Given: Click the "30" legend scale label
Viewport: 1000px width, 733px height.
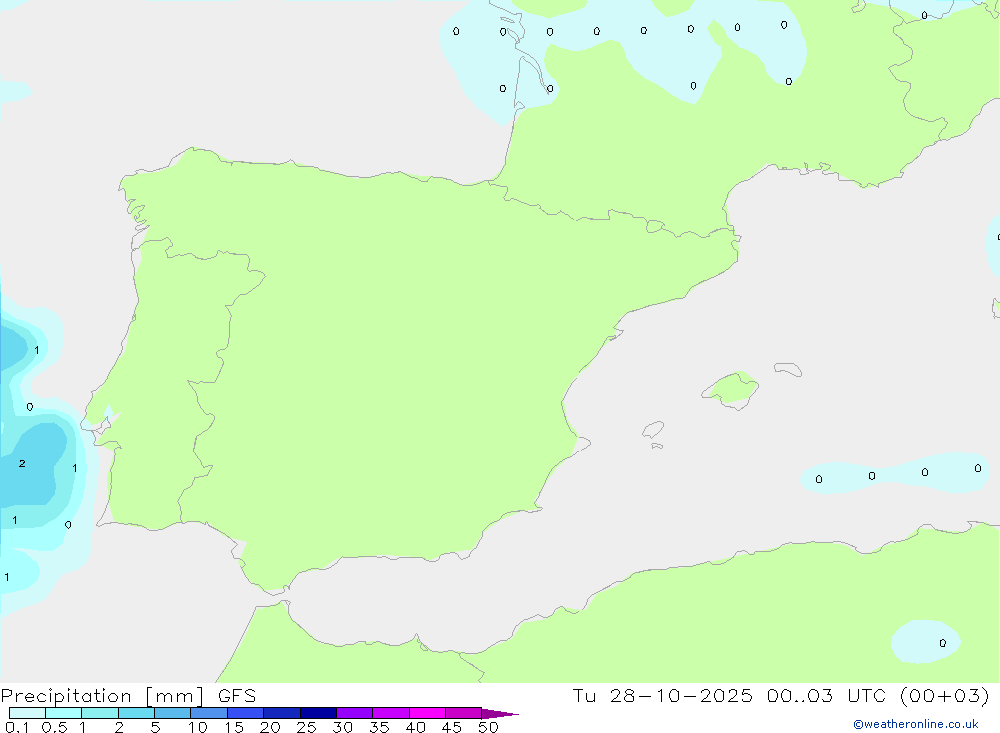Looking at the screenshot, I should point(342,727).
